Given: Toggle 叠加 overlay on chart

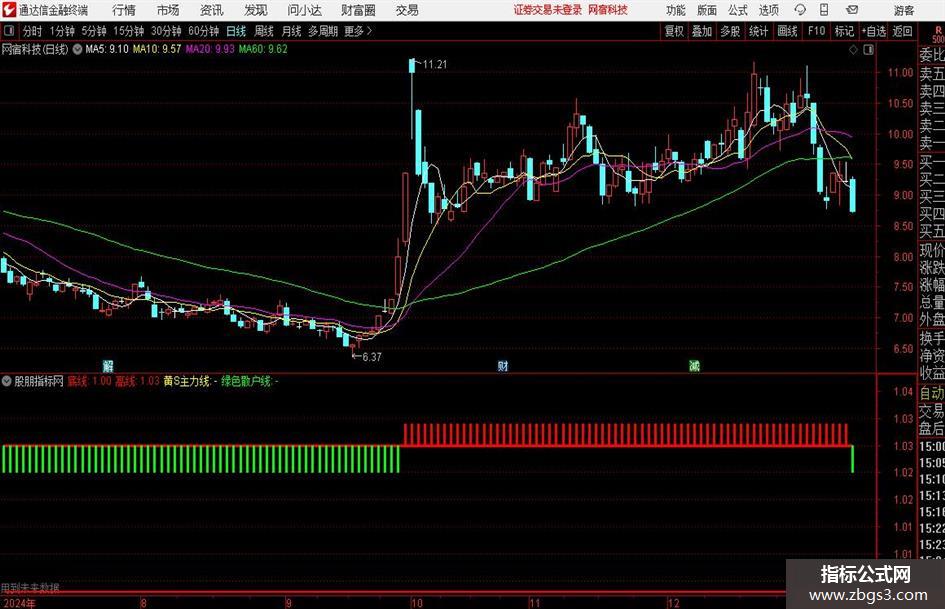Looking at the screenshot, I should tap(702, 31).
